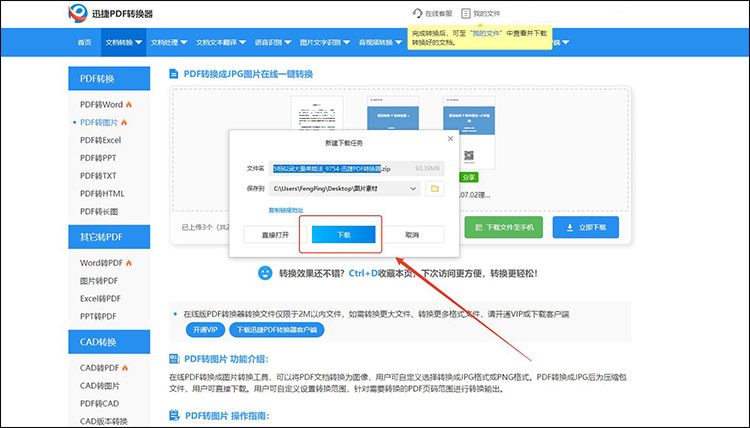Click the PDF转换 sidebar header
The image size is (750, 428).
pyautogui.click(x=109, y=78)
